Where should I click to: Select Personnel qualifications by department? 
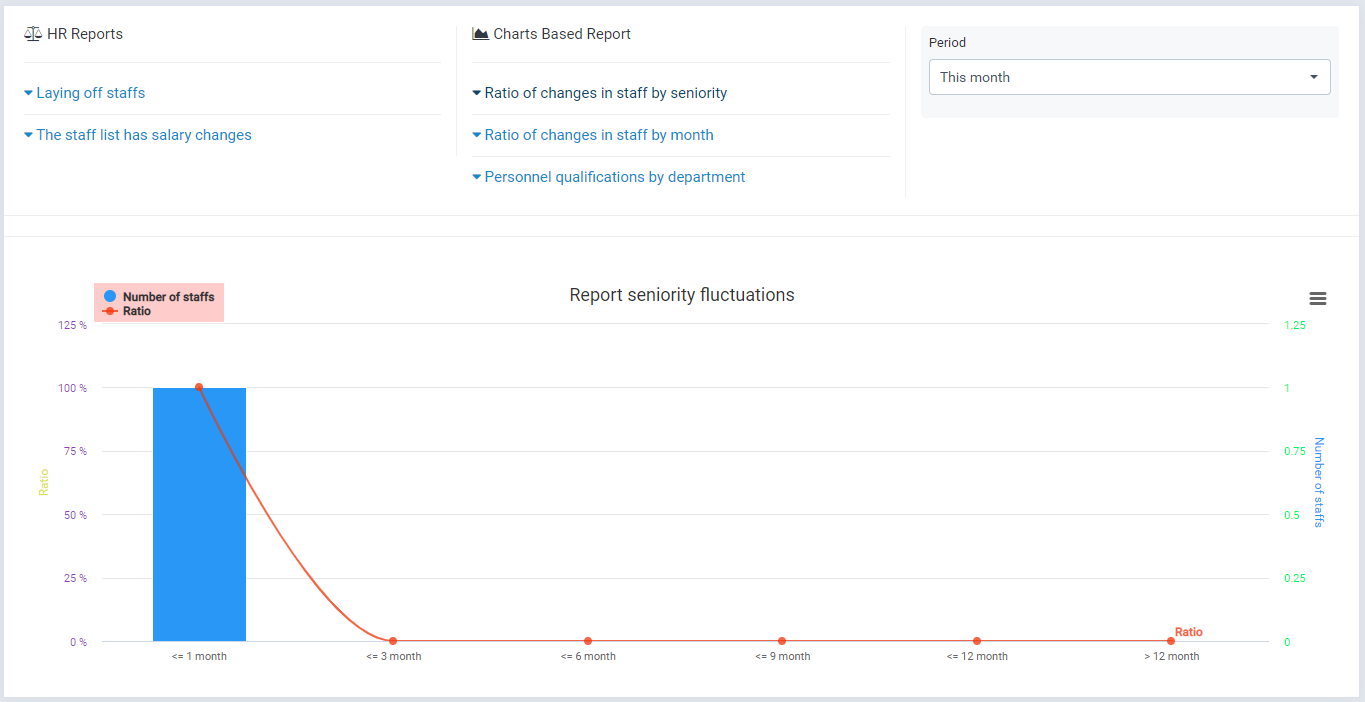point(615,176)
